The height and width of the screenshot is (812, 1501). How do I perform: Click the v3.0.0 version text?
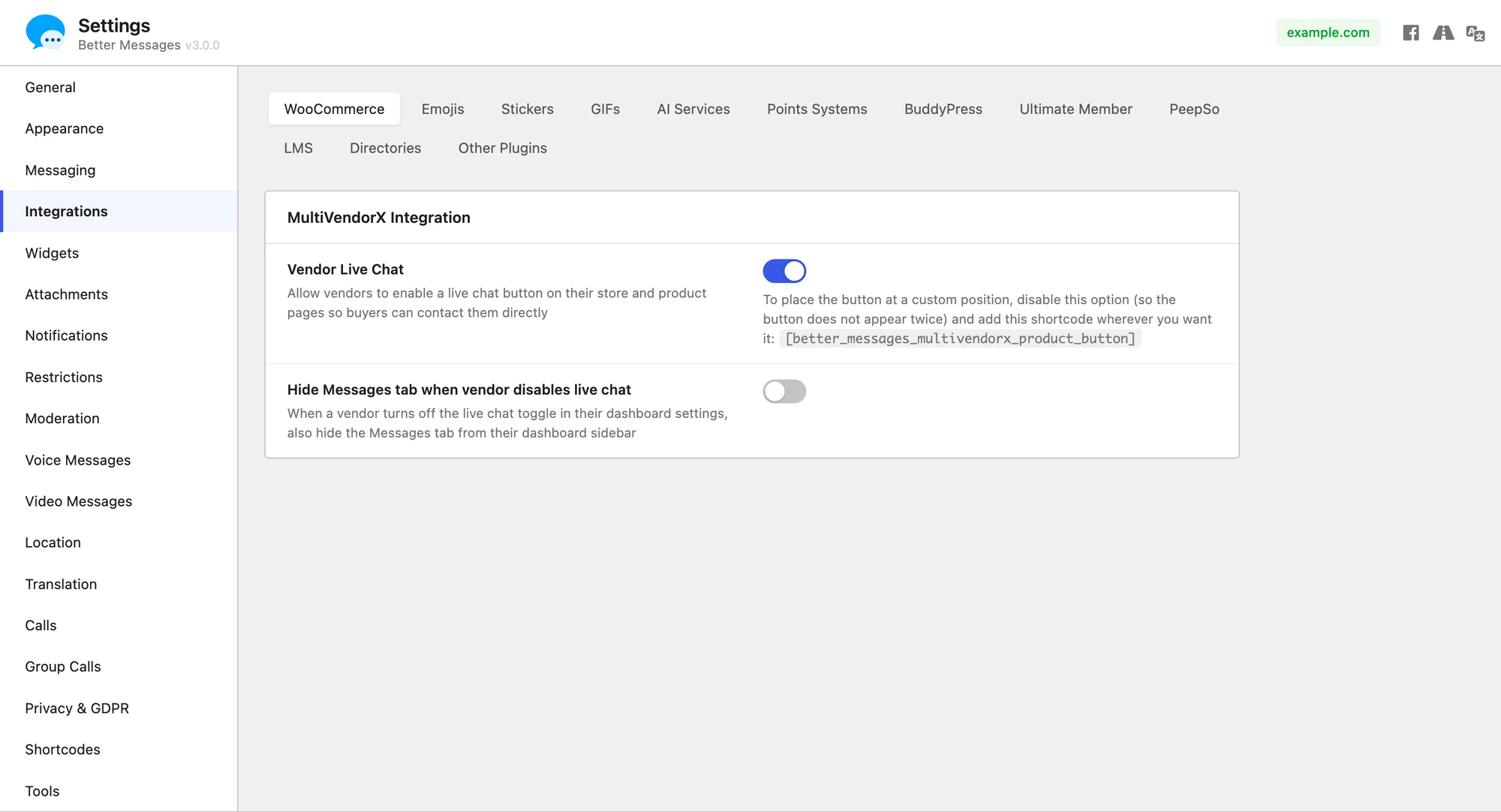202,45
